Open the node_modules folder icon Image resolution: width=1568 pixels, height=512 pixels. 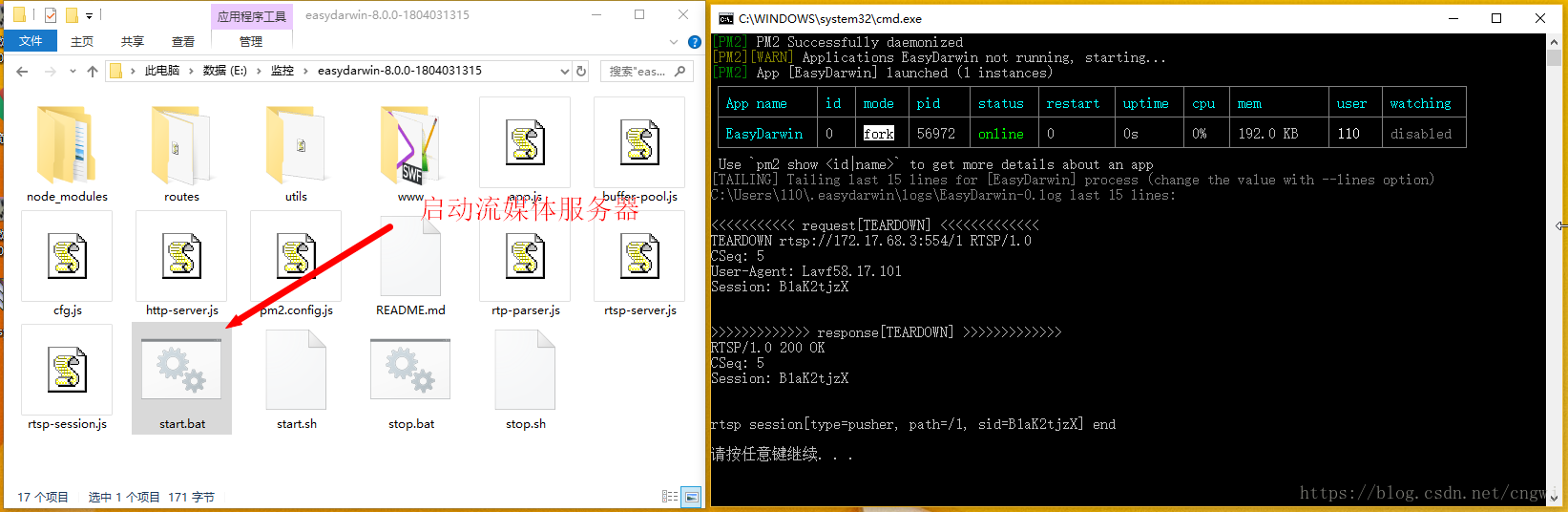click(x=67, y=144)
